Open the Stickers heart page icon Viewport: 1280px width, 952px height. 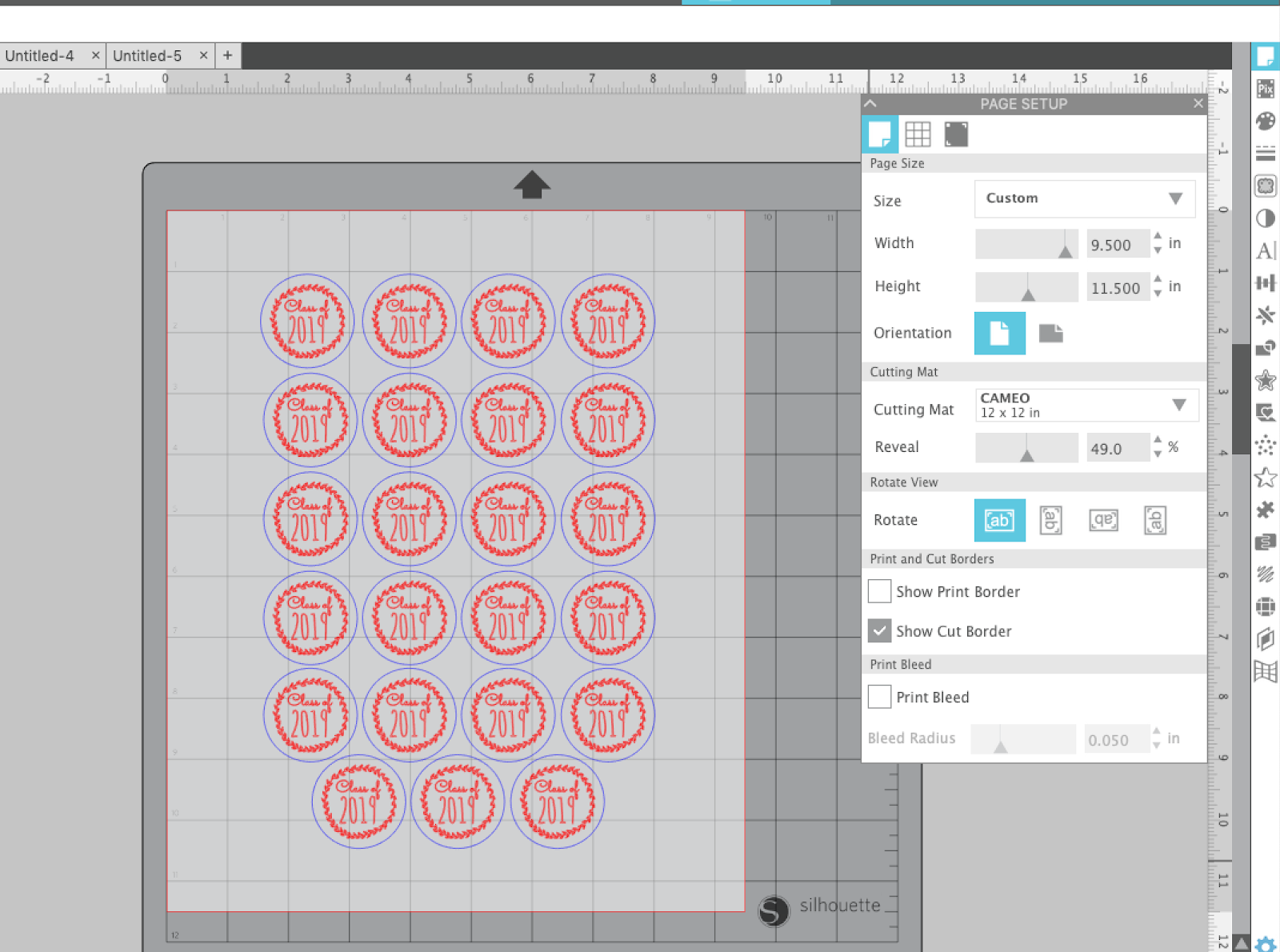(x=1266, y=413)
